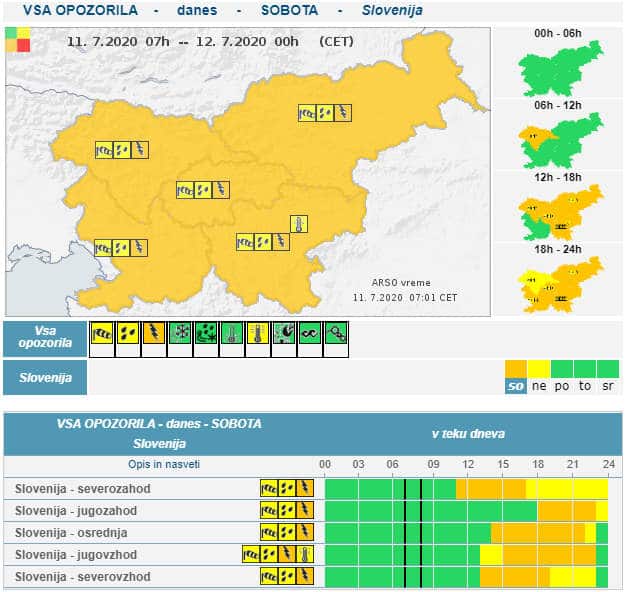Click wind icon in Slovenija - jugozahod row
Image resolution: width=625 pixels, height=592 pixels.
[x=269, y=510]
